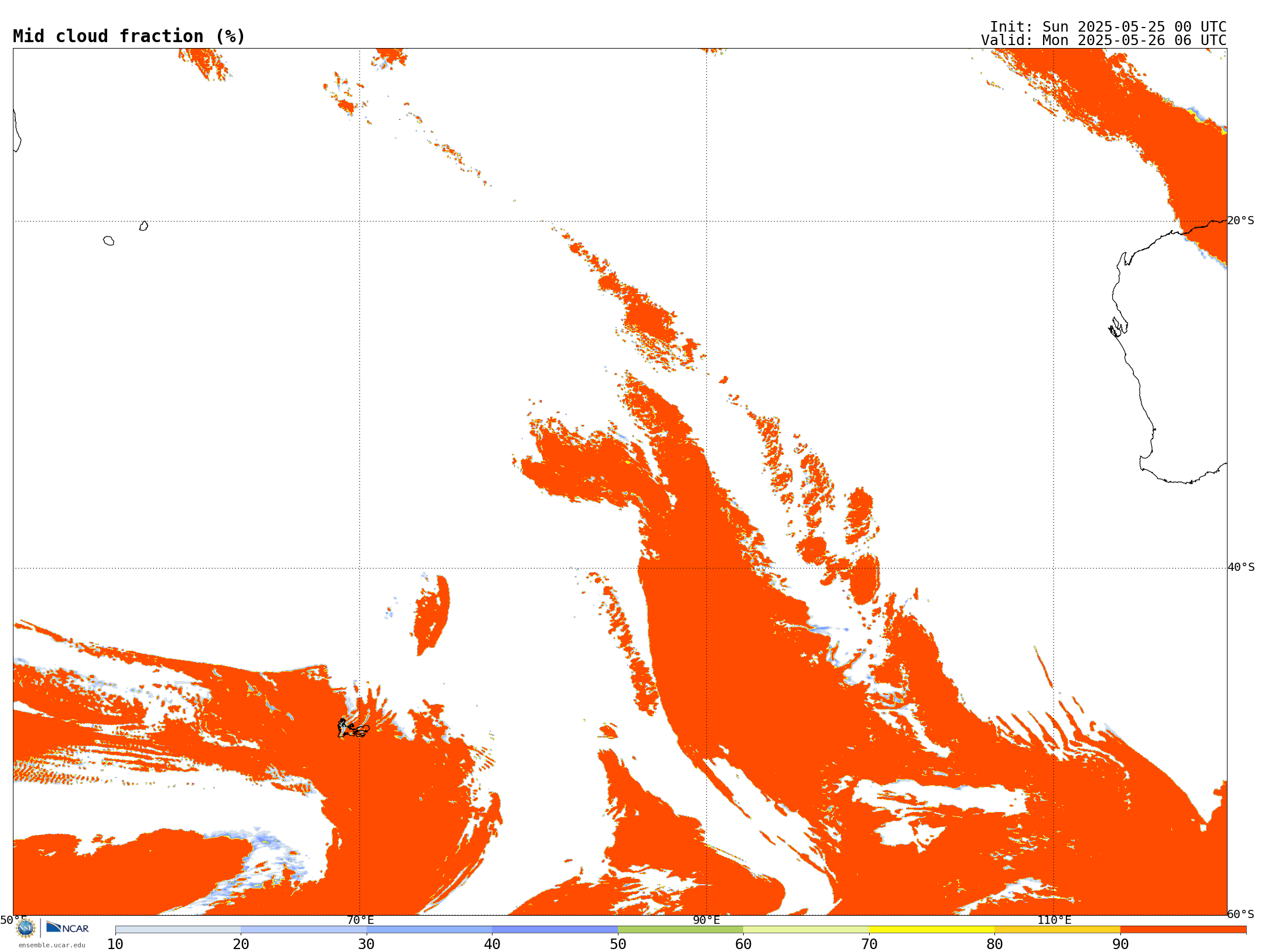
Task: Click the 40–50 periwinkle colorbar segment
Action: point(555,930)
